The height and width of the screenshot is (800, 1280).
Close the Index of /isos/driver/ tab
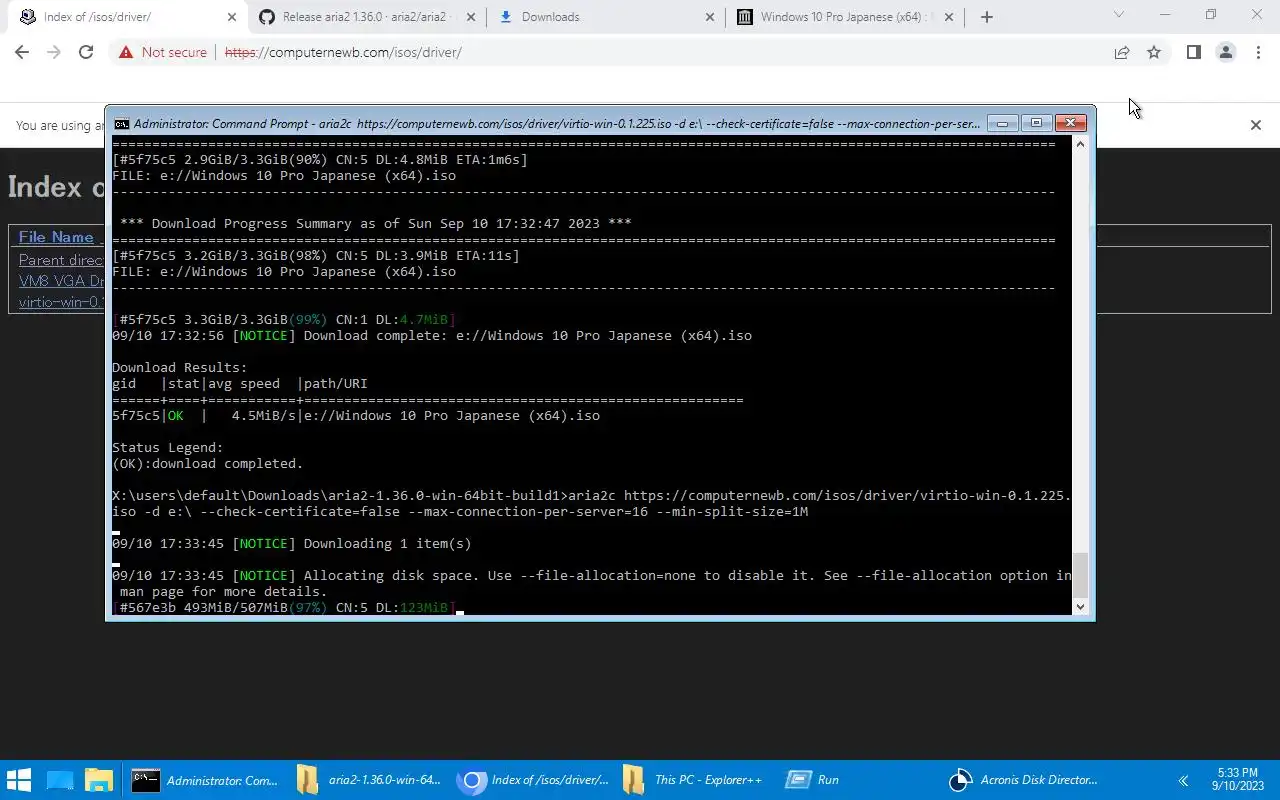click(232, 17)
